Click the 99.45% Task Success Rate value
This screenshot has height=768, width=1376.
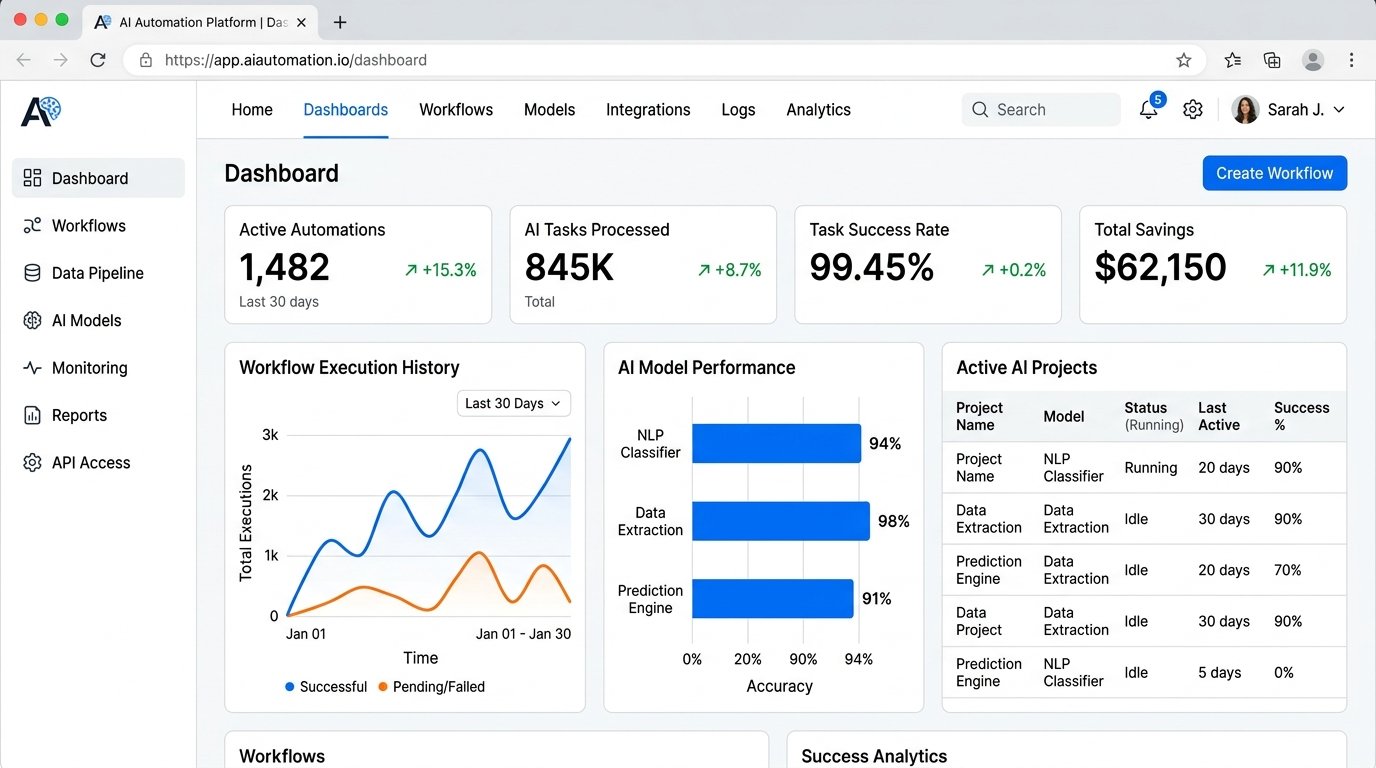point(872,267)
